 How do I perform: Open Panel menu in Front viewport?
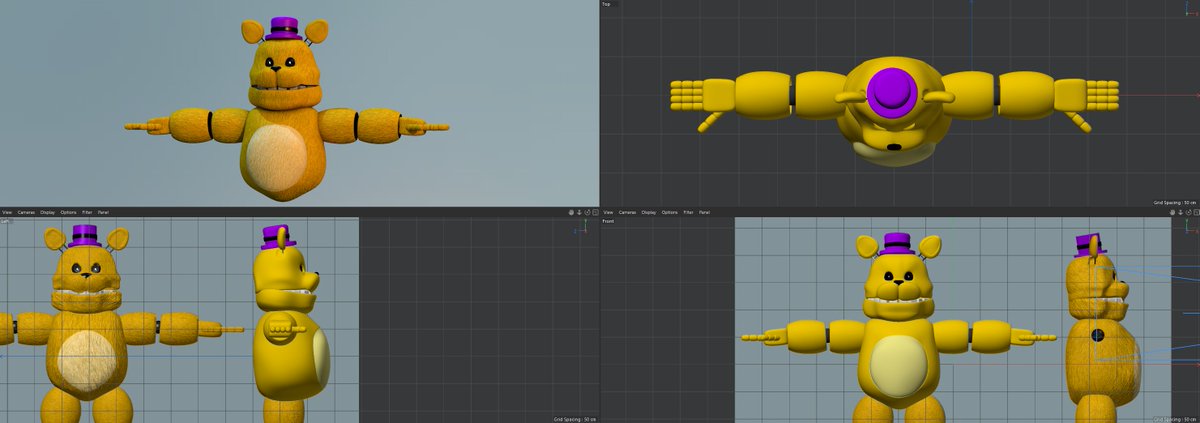tap(704, 212)
